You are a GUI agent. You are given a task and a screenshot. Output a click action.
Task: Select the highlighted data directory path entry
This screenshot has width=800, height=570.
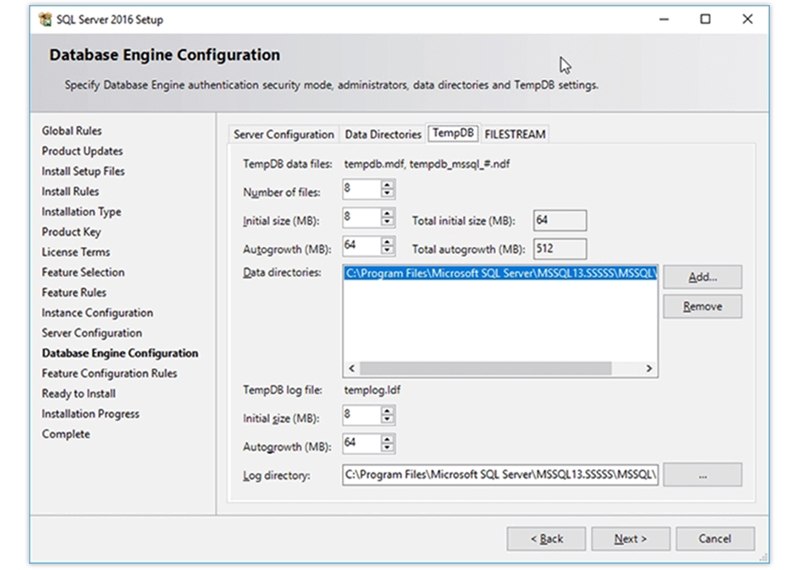[x=500, y=273]
